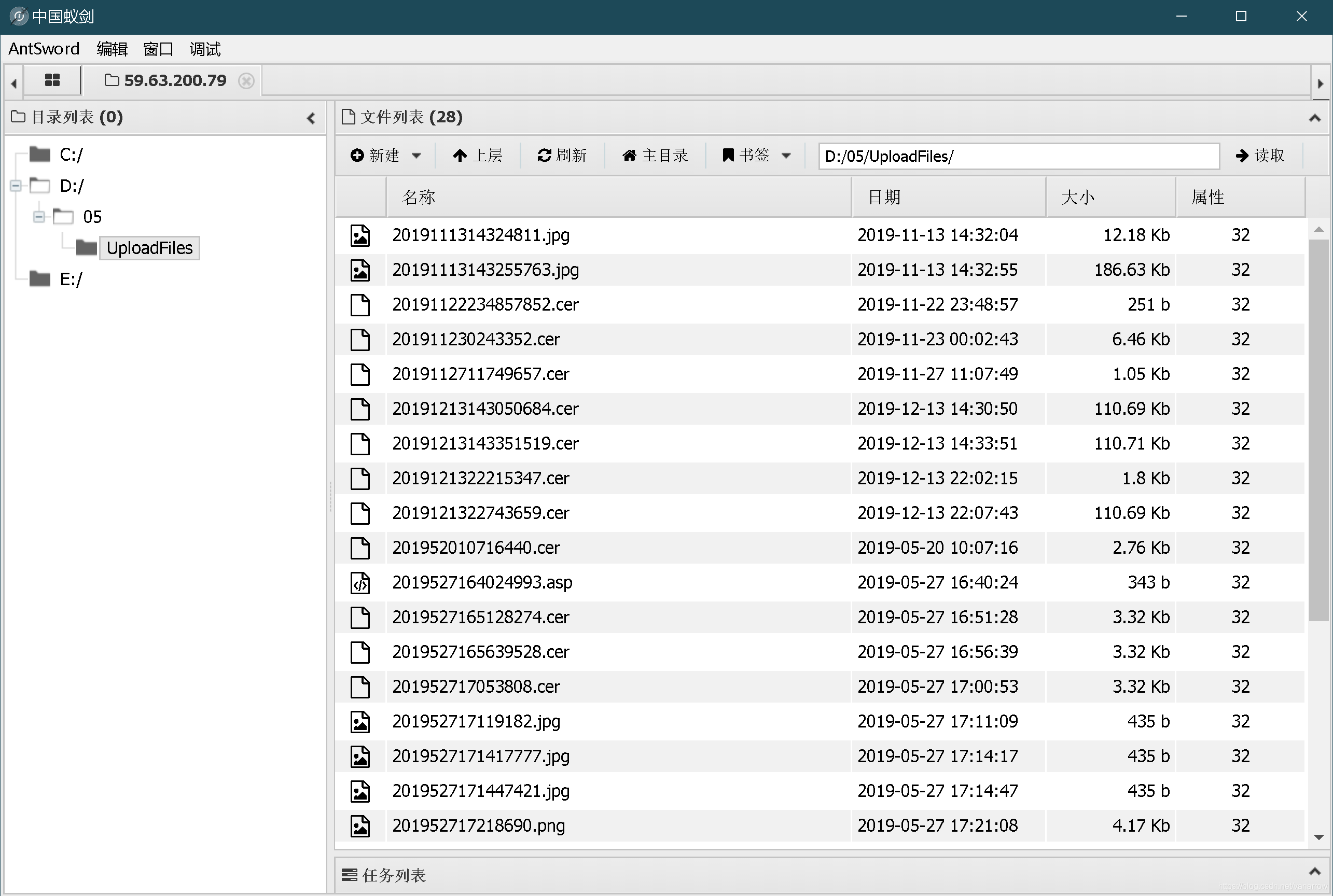Expand the task list panel
1333x896 pixels.
click(1315, 872)
